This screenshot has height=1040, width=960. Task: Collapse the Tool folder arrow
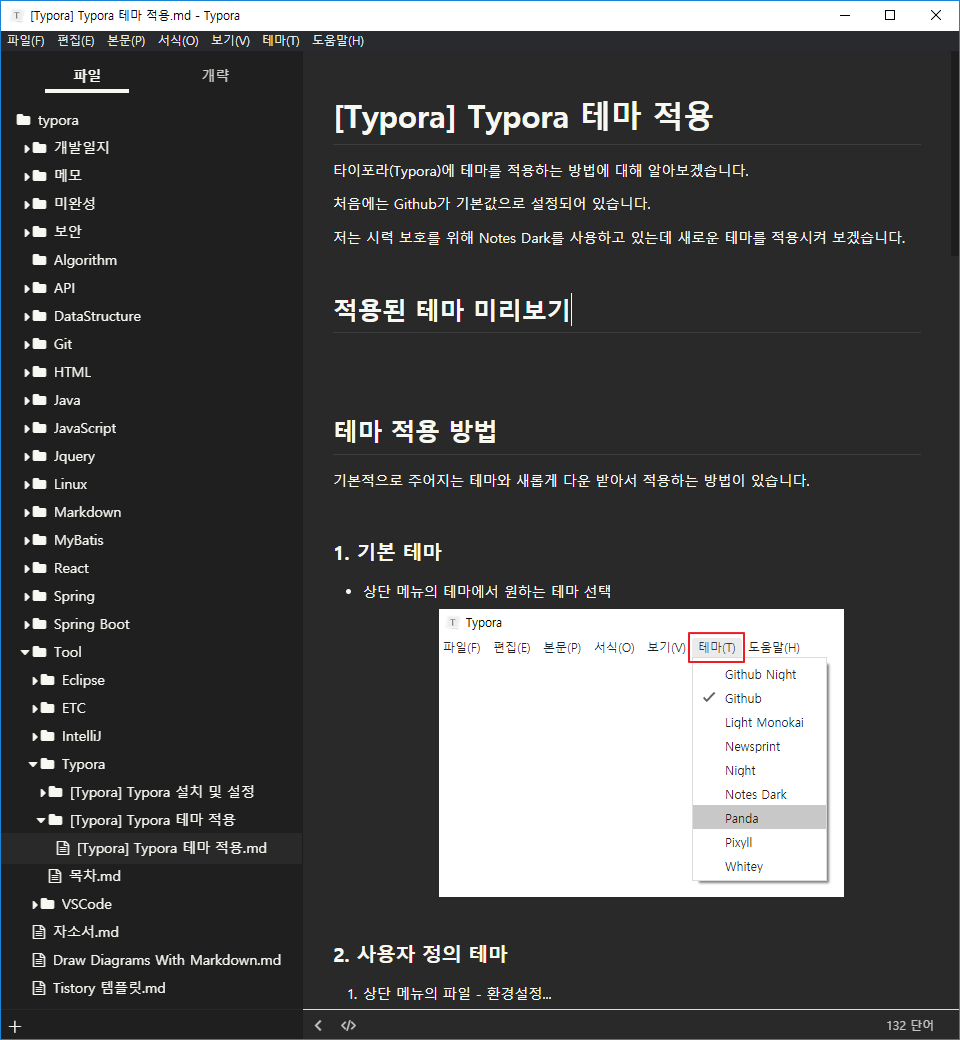25,653
